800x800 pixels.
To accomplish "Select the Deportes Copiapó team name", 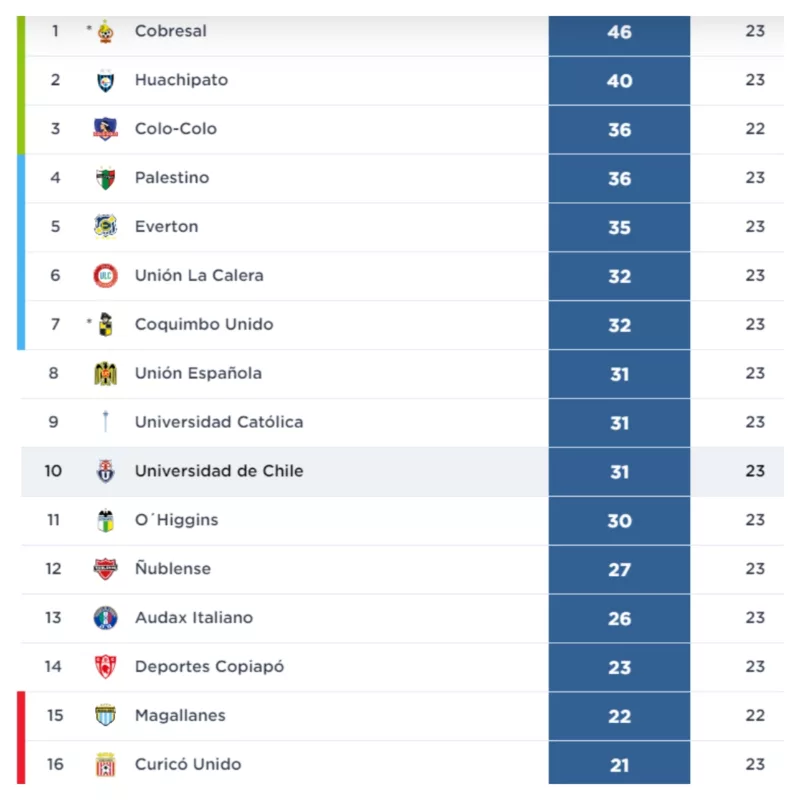I will click(209, 667).
